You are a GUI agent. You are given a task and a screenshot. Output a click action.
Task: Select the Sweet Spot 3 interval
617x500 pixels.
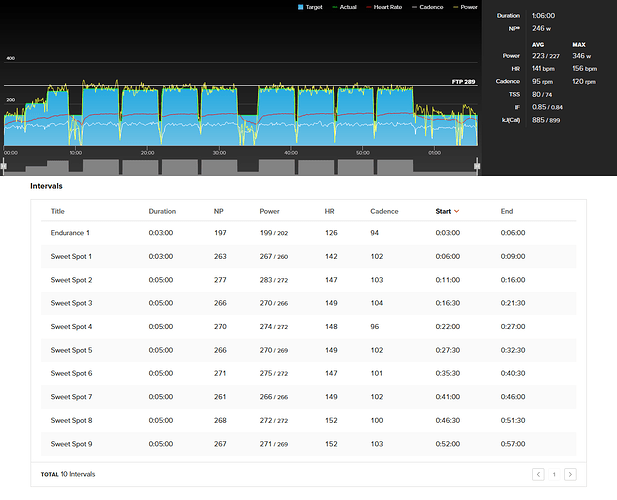coord(308,303)
